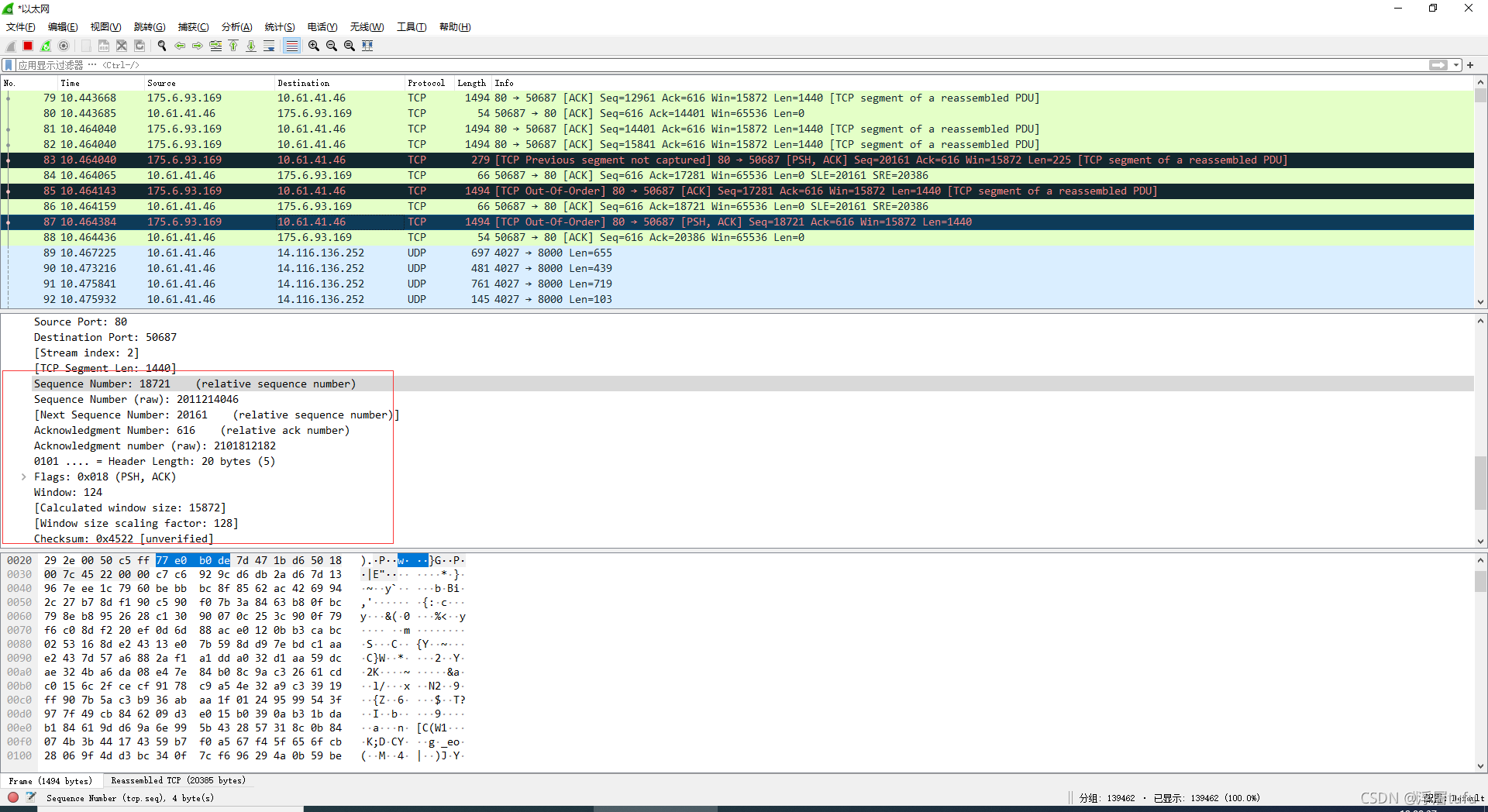The height and width of the screenshot is (812, 1488).
Task: Go to the first packet
Action: point(233,46)
